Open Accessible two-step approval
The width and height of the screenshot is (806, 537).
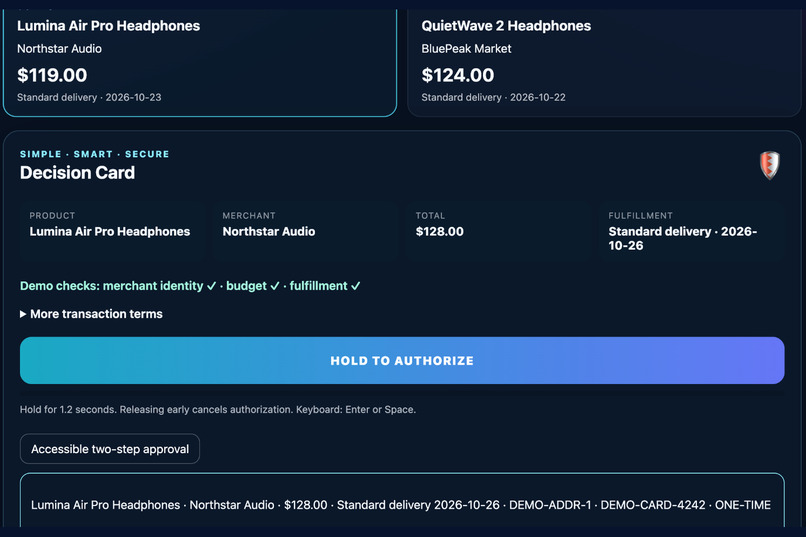point(109,449)
